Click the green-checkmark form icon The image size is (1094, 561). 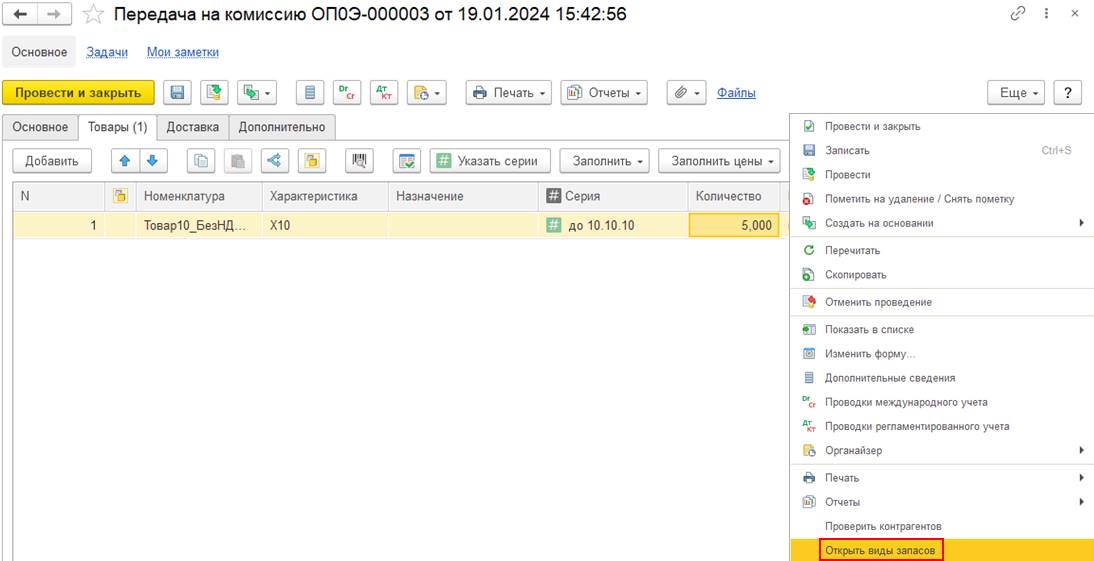pos(406,161)
